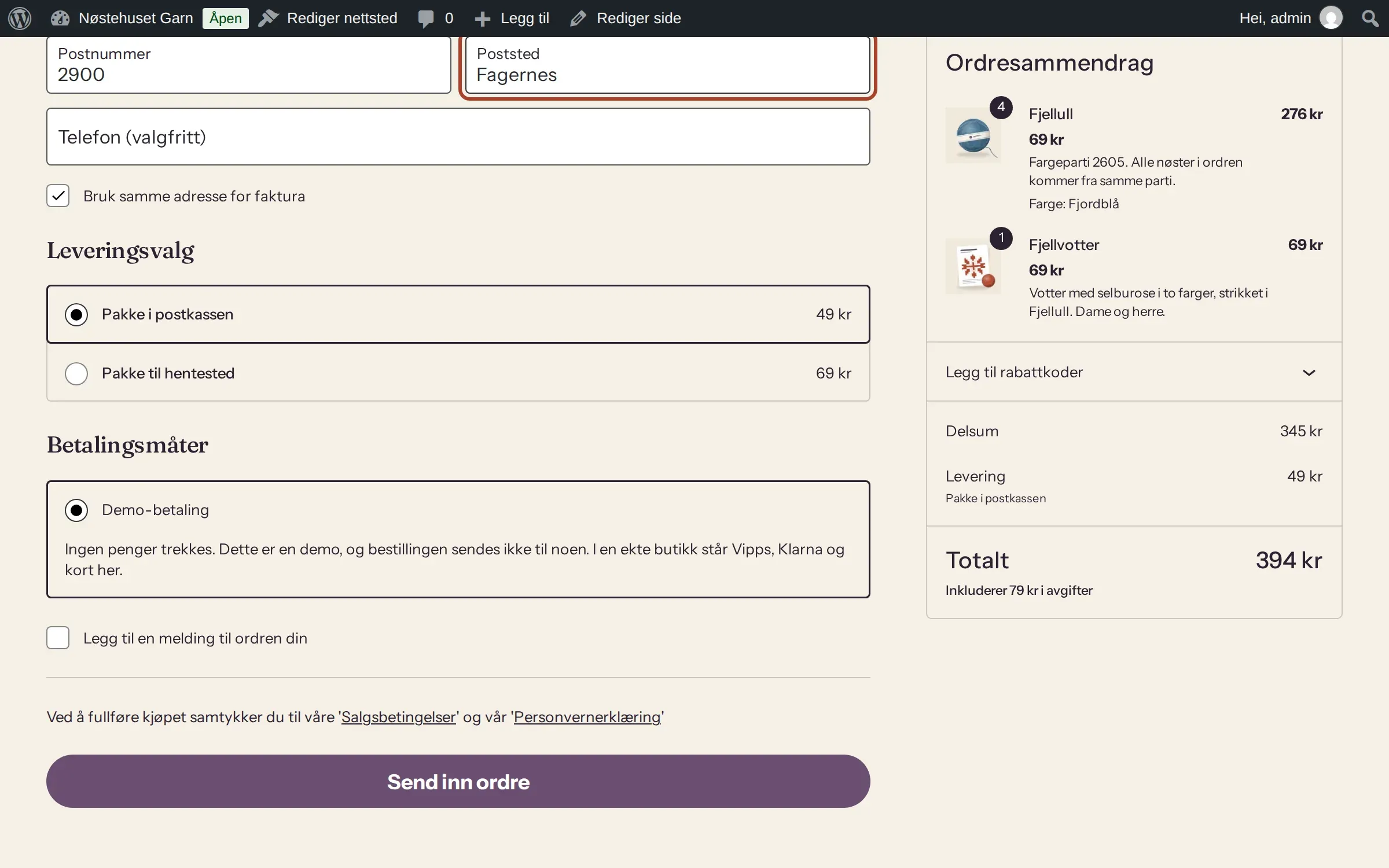Click Rediger side in the admin bar
Screen dimensions: 1389x868
pyautogui.click(x=638, y=19)
